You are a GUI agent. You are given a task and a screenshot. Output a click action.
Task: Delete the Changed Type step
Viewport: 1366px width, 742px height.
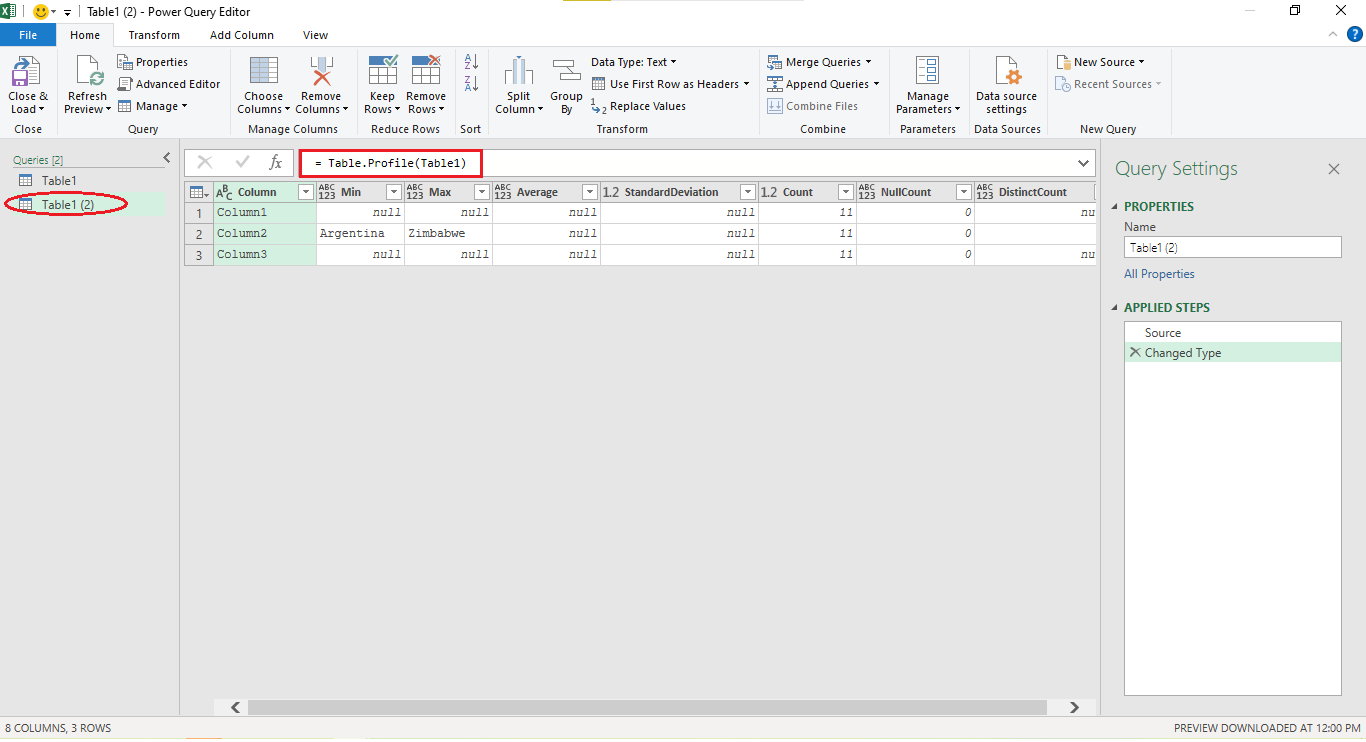point(1135,352)
